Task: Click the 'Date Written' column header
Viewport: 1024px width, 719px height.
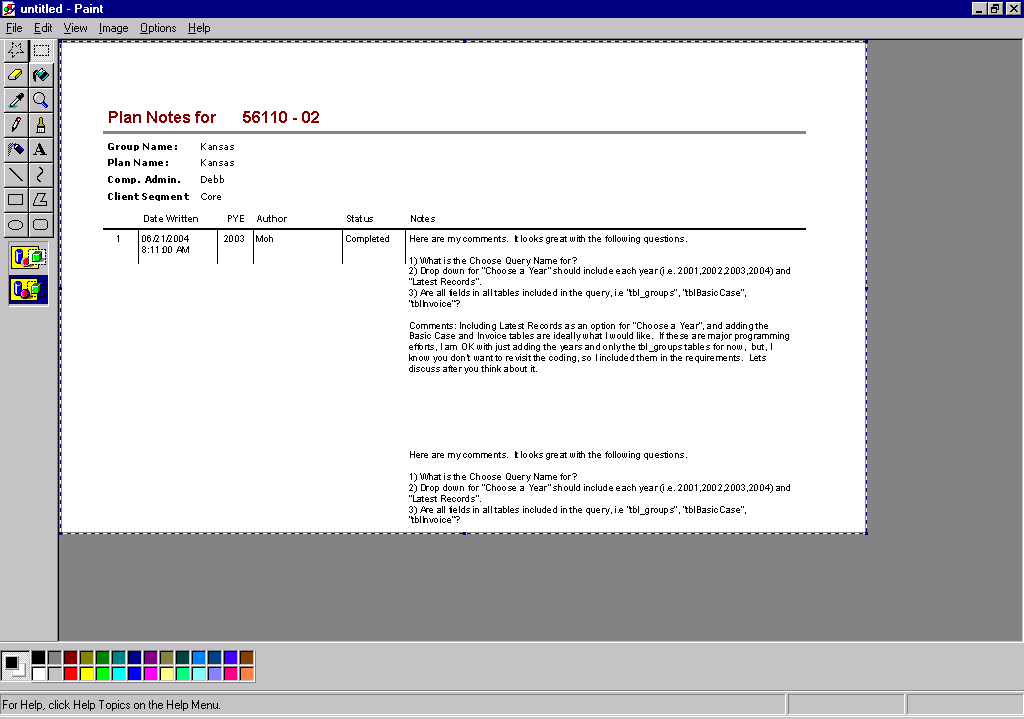Action: 170,219
